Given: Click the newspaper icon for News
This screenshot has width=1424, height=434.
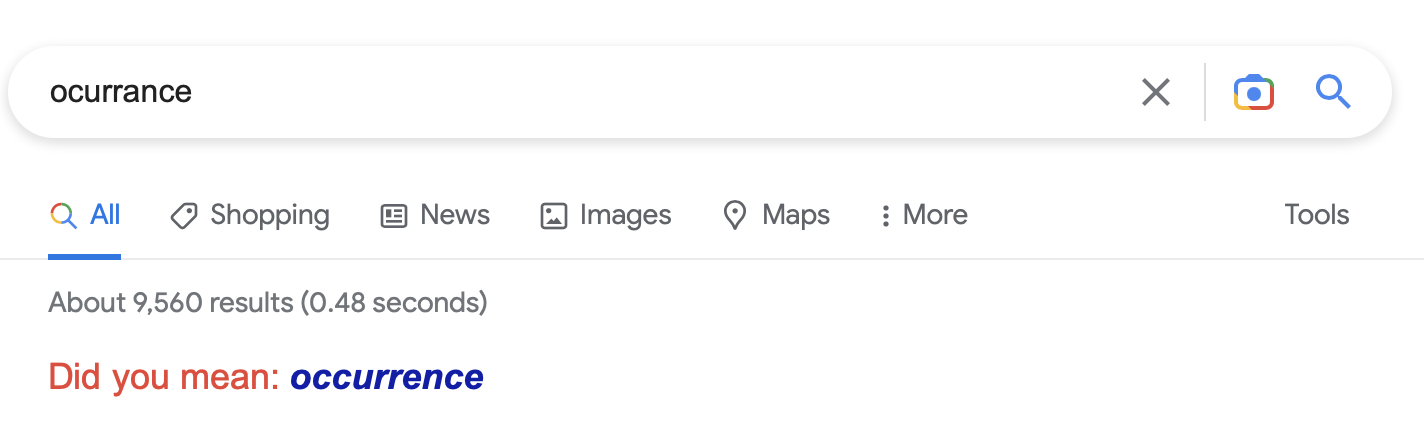Looking at the screenshot, I should [394, 215].
